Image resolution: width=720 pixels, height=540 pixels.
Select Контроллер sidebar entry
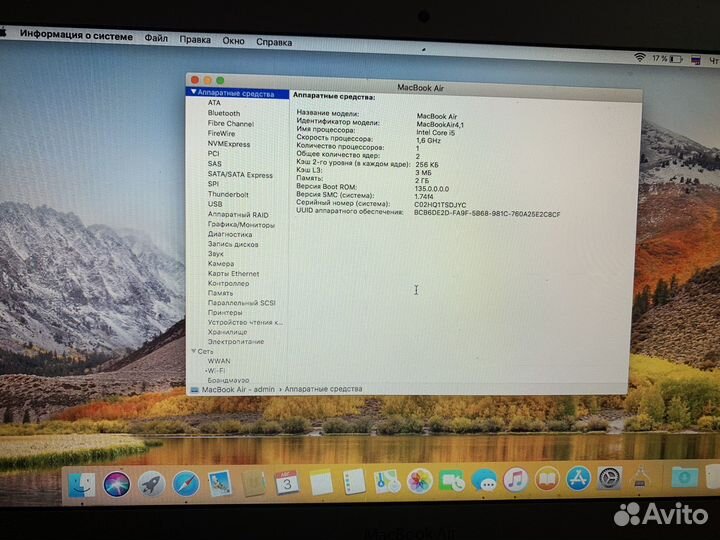click(228, 284)
